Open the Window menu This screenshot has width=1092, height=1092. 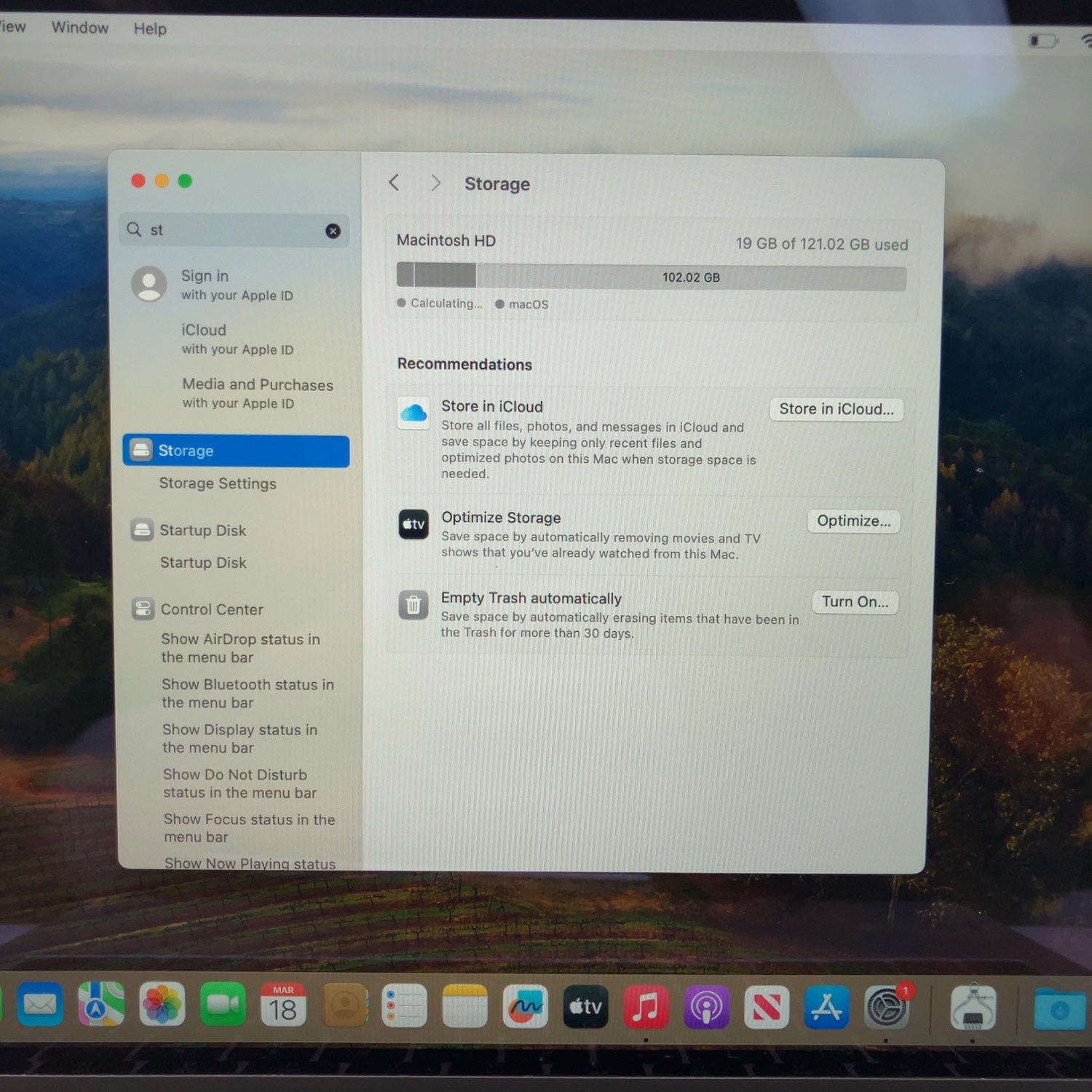click(x=80, y=28)
